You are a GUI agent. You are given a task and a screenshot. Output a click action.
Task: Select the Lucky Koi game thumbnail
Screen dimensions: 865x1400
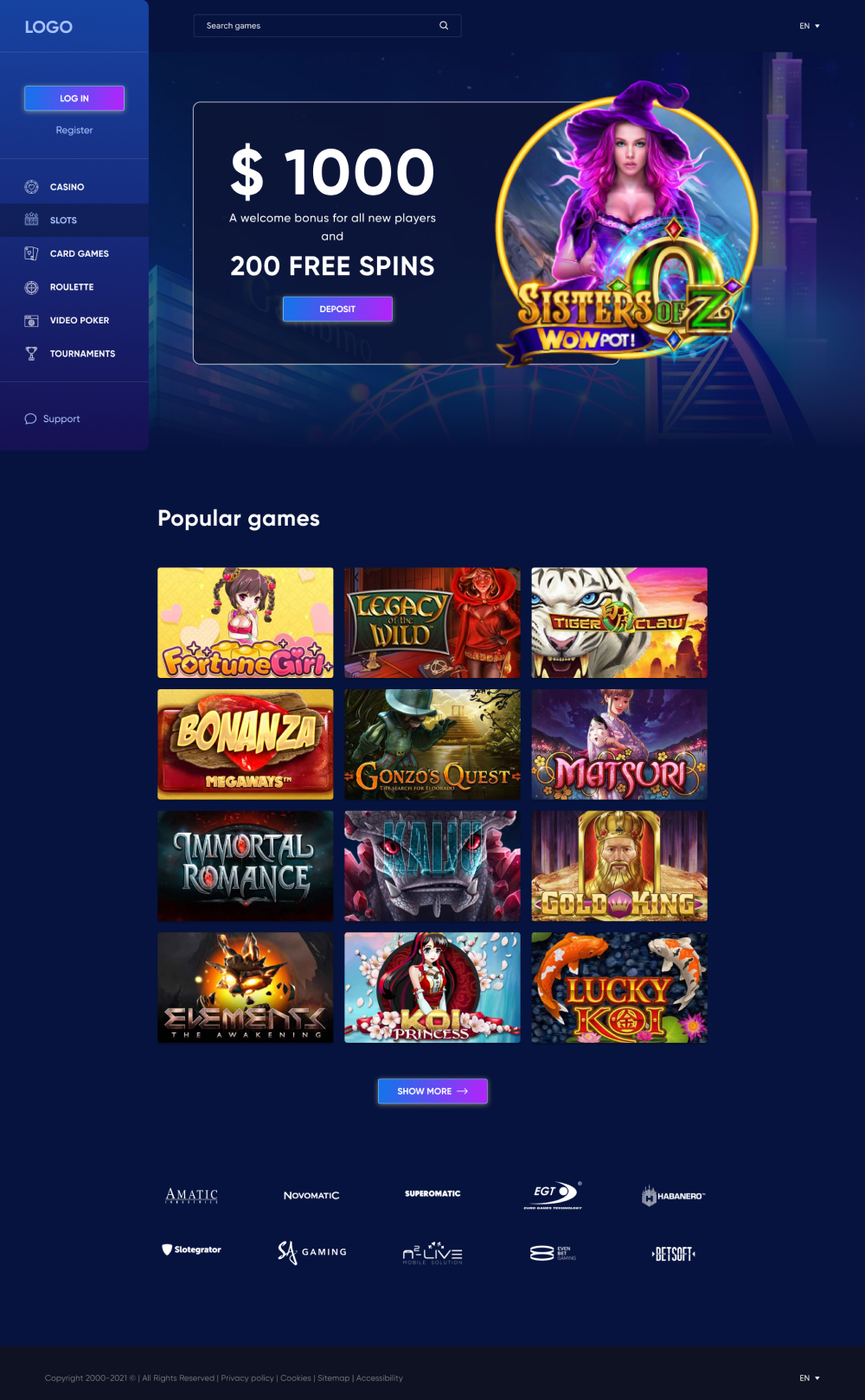click(619, 988)
